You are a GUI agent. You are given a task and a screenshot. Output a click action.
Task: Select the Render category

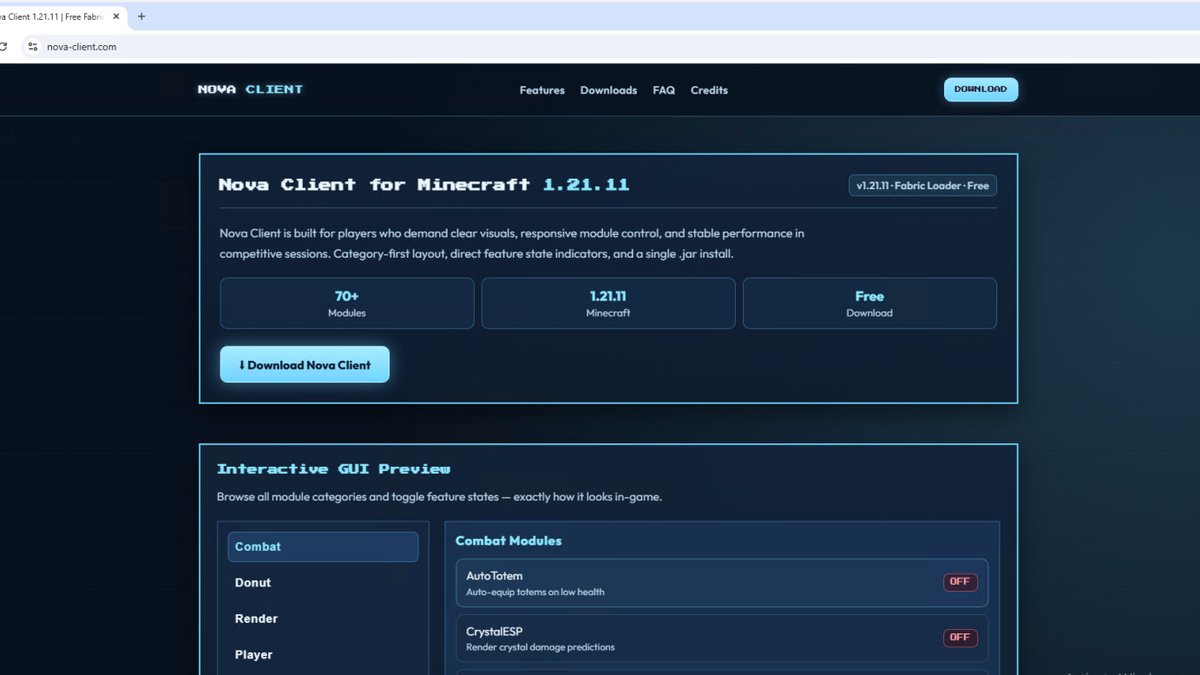pos(323,619)
